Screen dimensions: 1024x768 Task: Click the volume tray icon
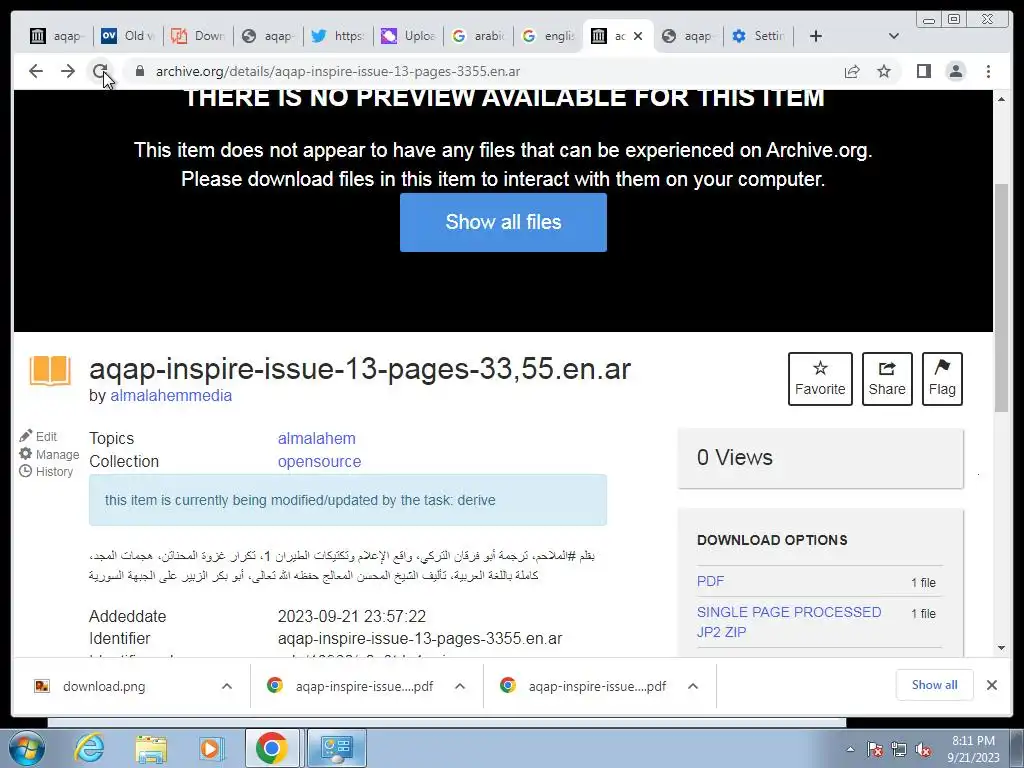923,750
